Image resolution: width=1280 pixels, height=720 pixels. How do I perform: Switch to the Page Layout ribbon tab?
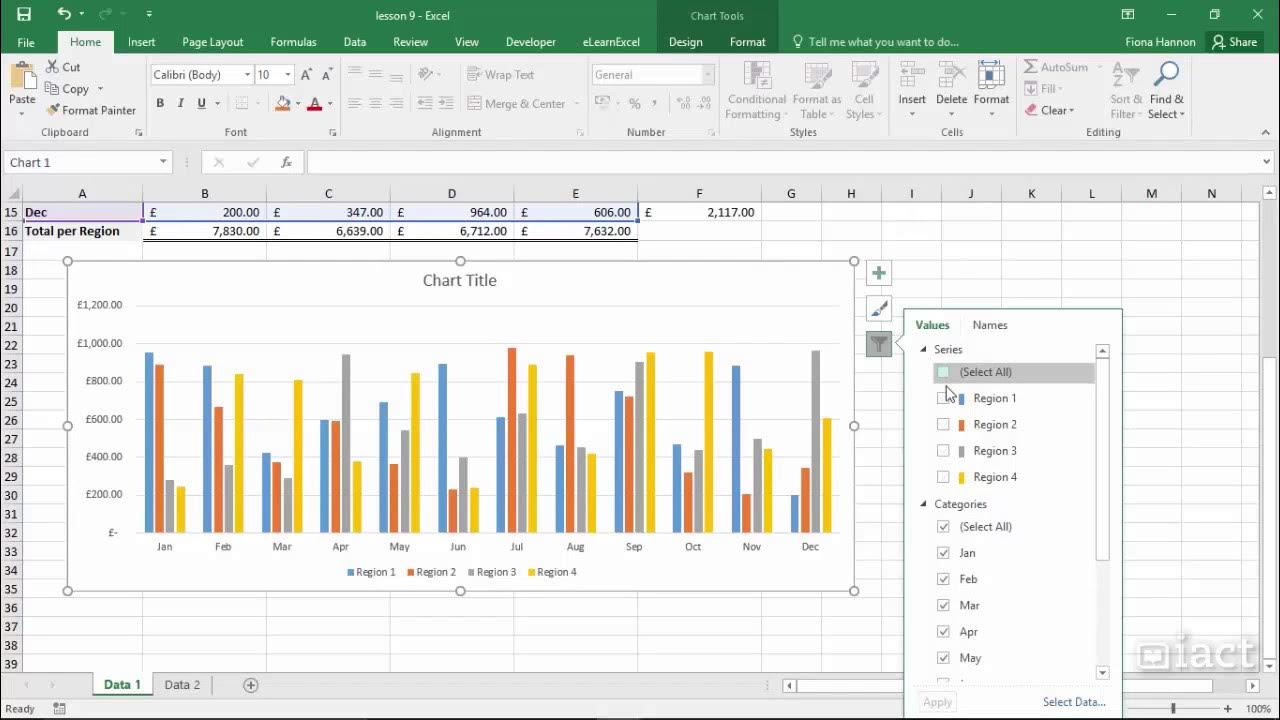tap(212, 42)
